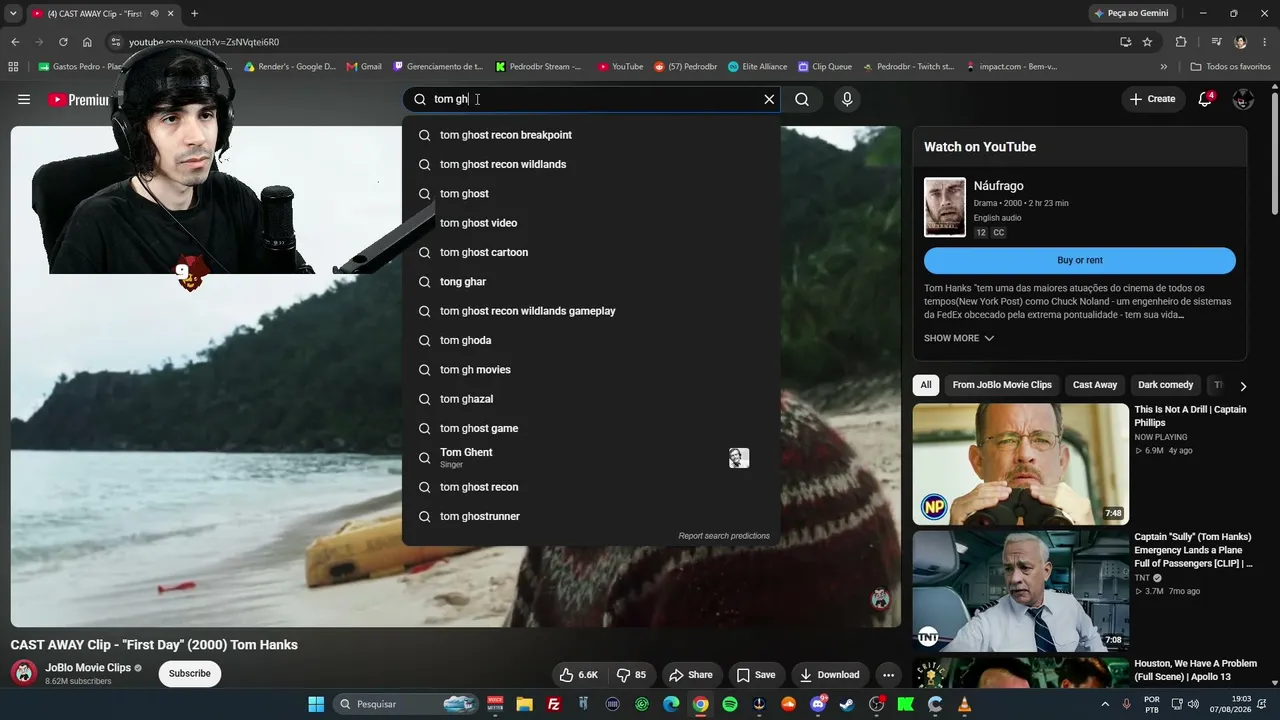
Task: Select the 'Dark comedy' filter chip
Action: (1166, 385)
